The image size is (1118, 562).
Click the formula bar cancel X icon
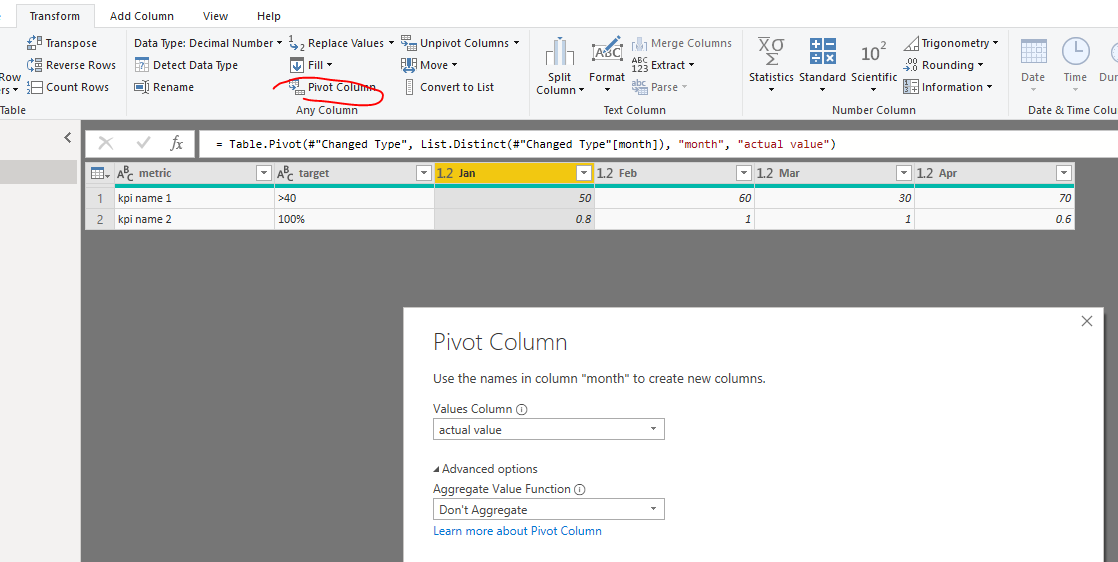click(x=106, y=143)
